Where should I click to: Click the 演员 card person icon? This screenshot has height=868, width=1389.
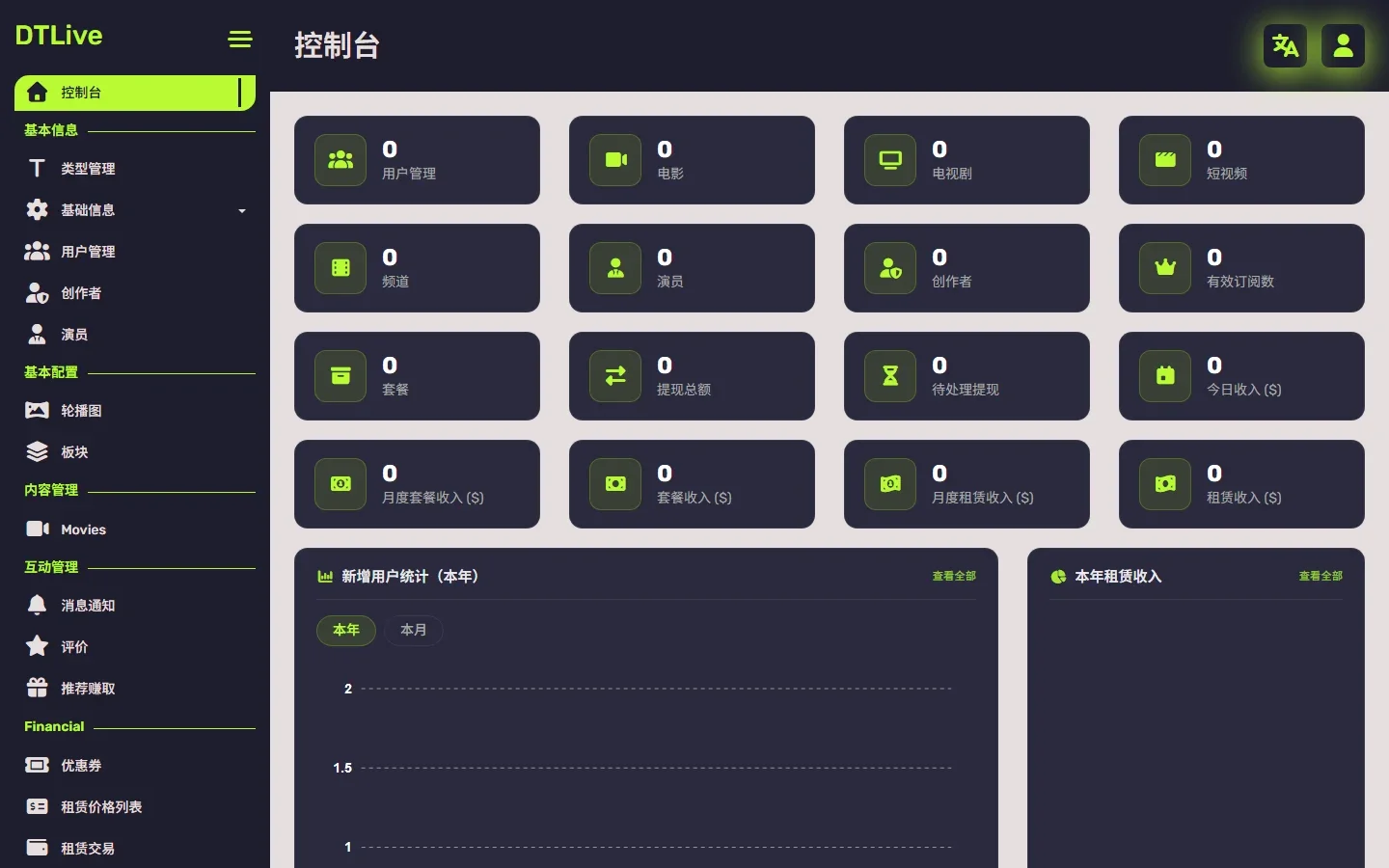pyautogui.click(x=615, y=268)
